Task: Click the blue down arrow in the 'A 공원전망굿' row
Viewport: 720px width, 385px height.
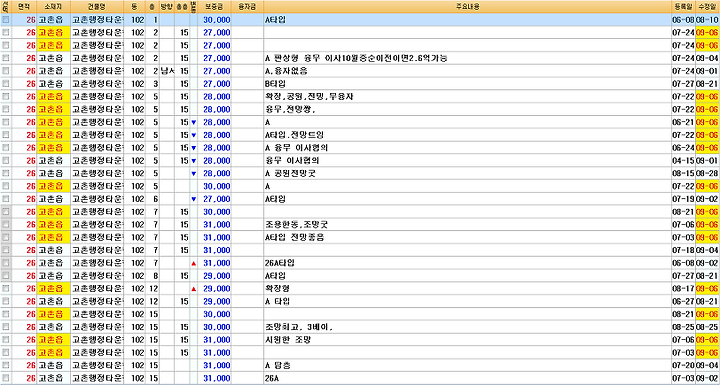Action: tap(193, 174)
